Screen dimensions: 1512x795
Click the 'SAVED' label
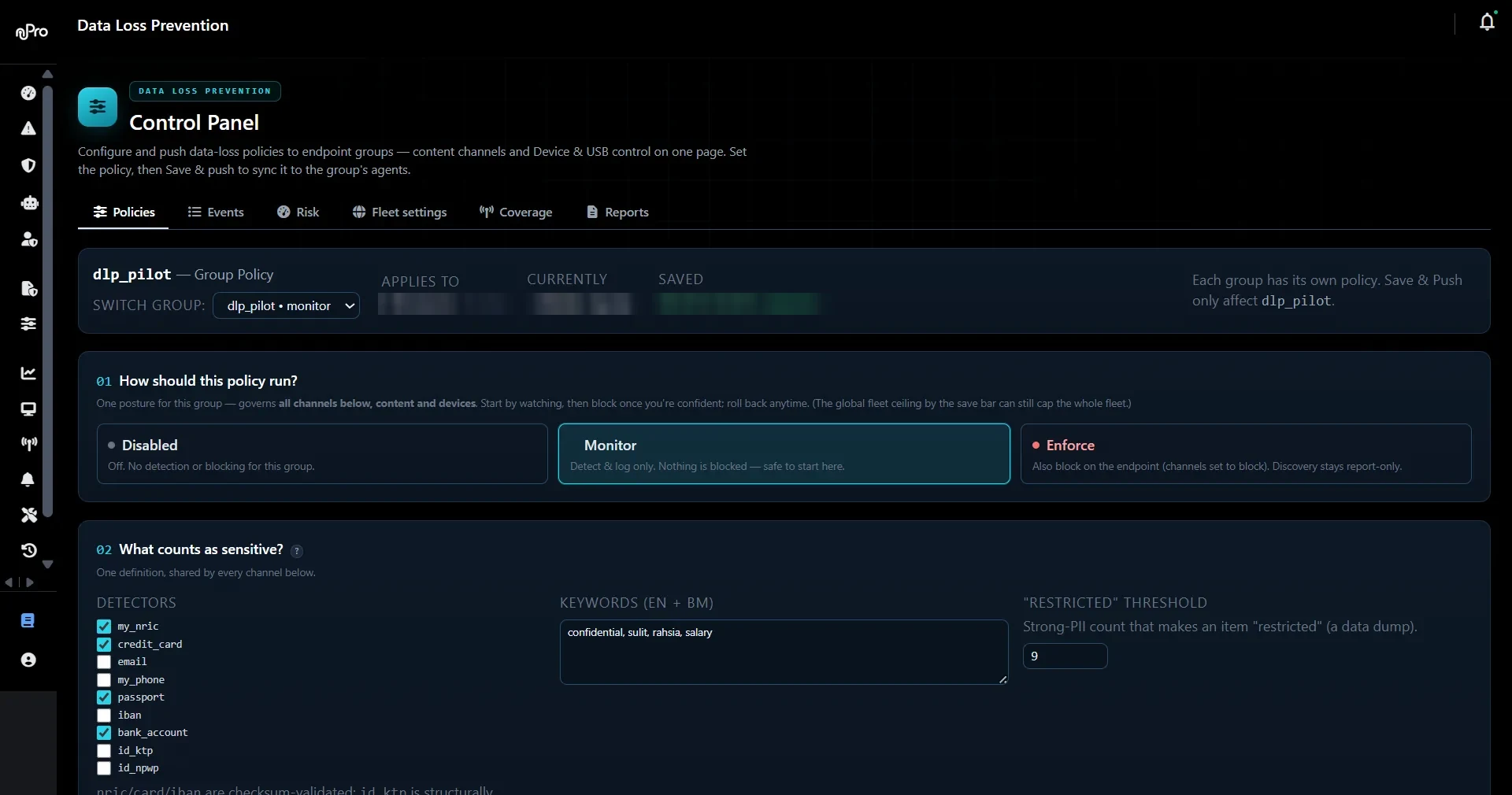click(680, 279)
